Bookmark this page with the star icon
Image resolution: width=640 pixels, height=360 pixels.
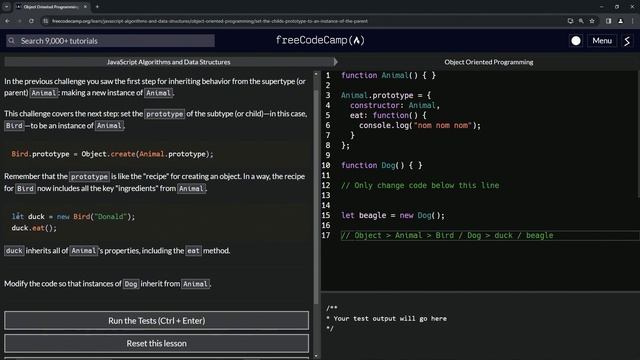[592, 21]
